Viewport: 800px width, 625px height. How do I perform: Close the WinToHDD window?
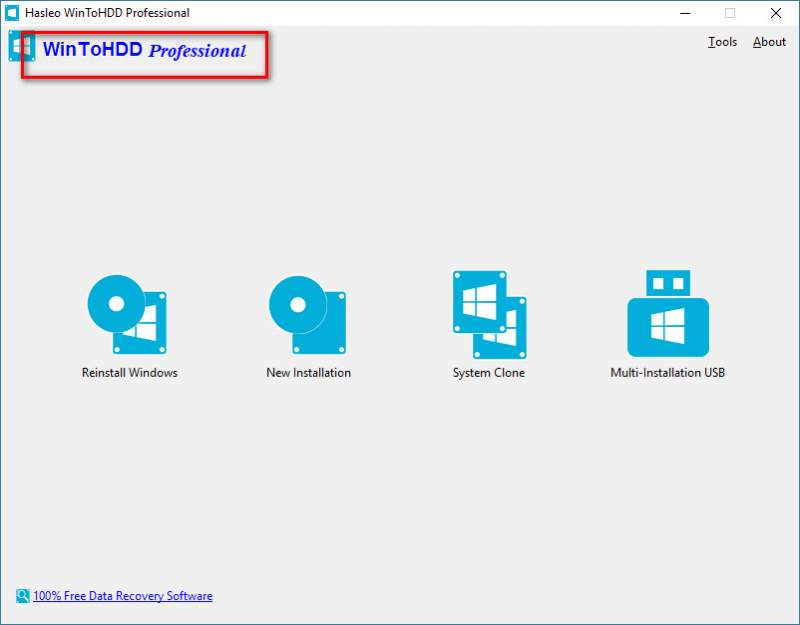(776, 13)
